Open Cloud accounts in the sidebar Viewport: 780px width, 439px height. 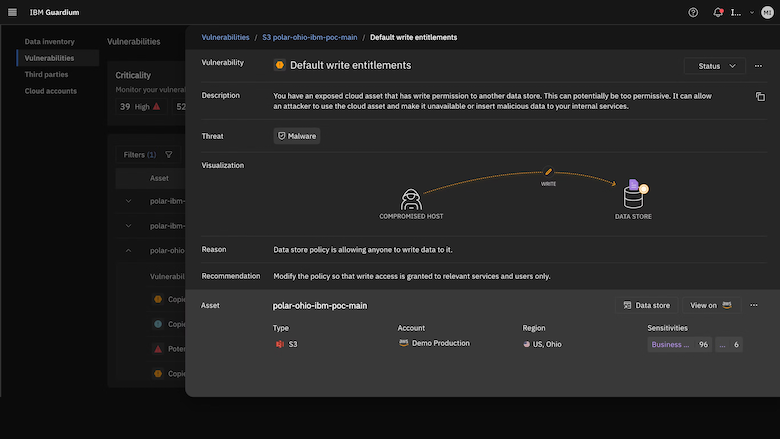point(51,91)
